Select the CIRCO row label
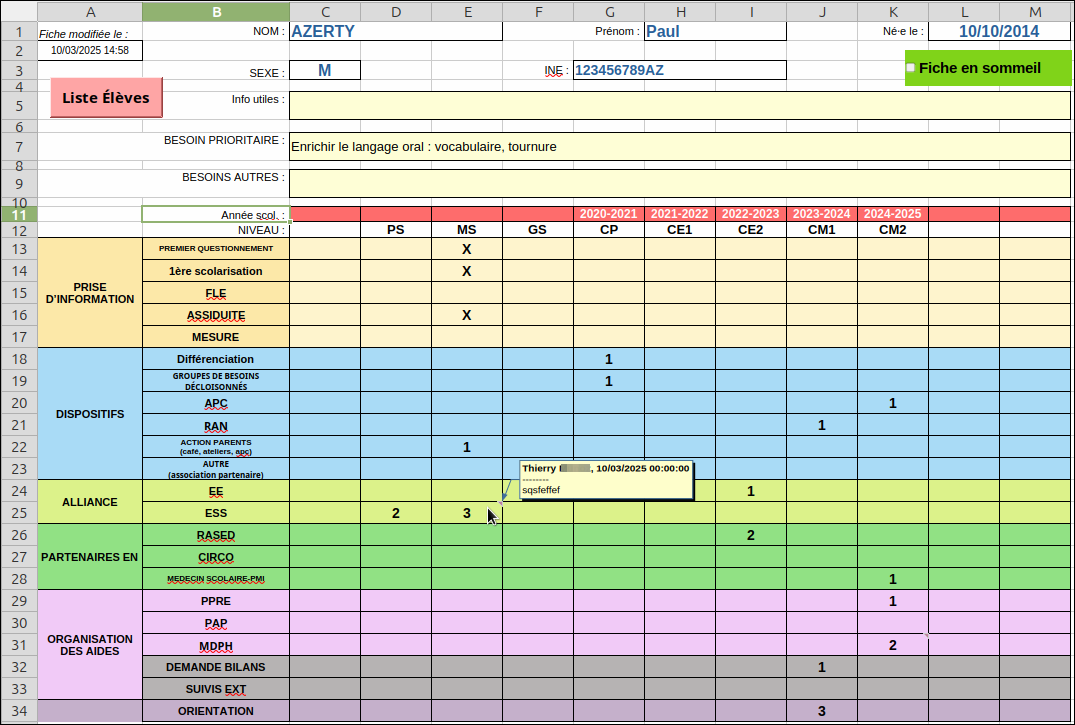The image size is (1075, 725). [x=216, y=557]
